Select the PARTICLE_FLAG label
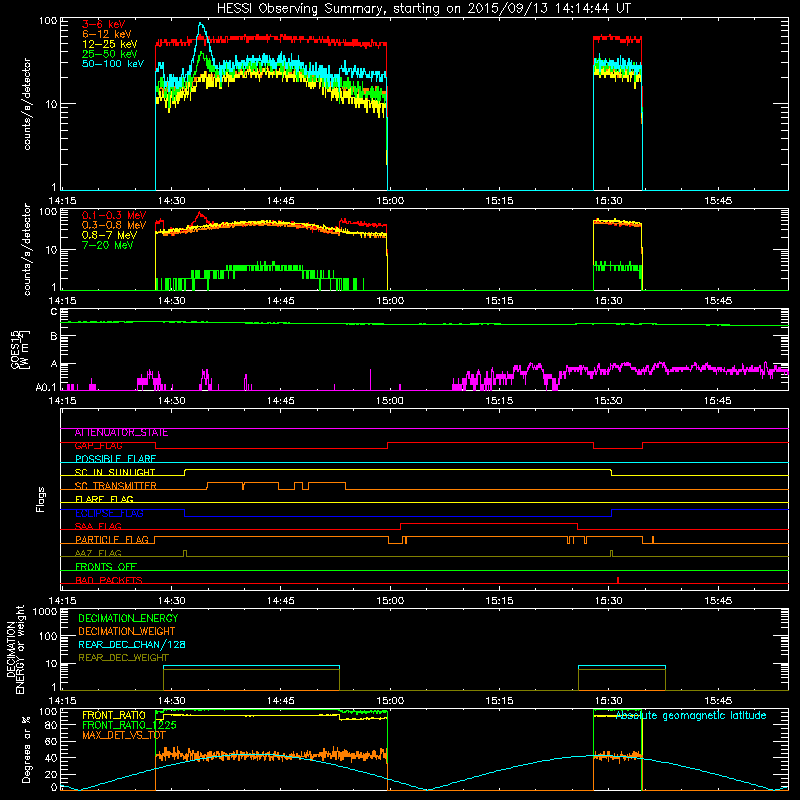This screenshot has width=800, height=800. tap(112, 540)
